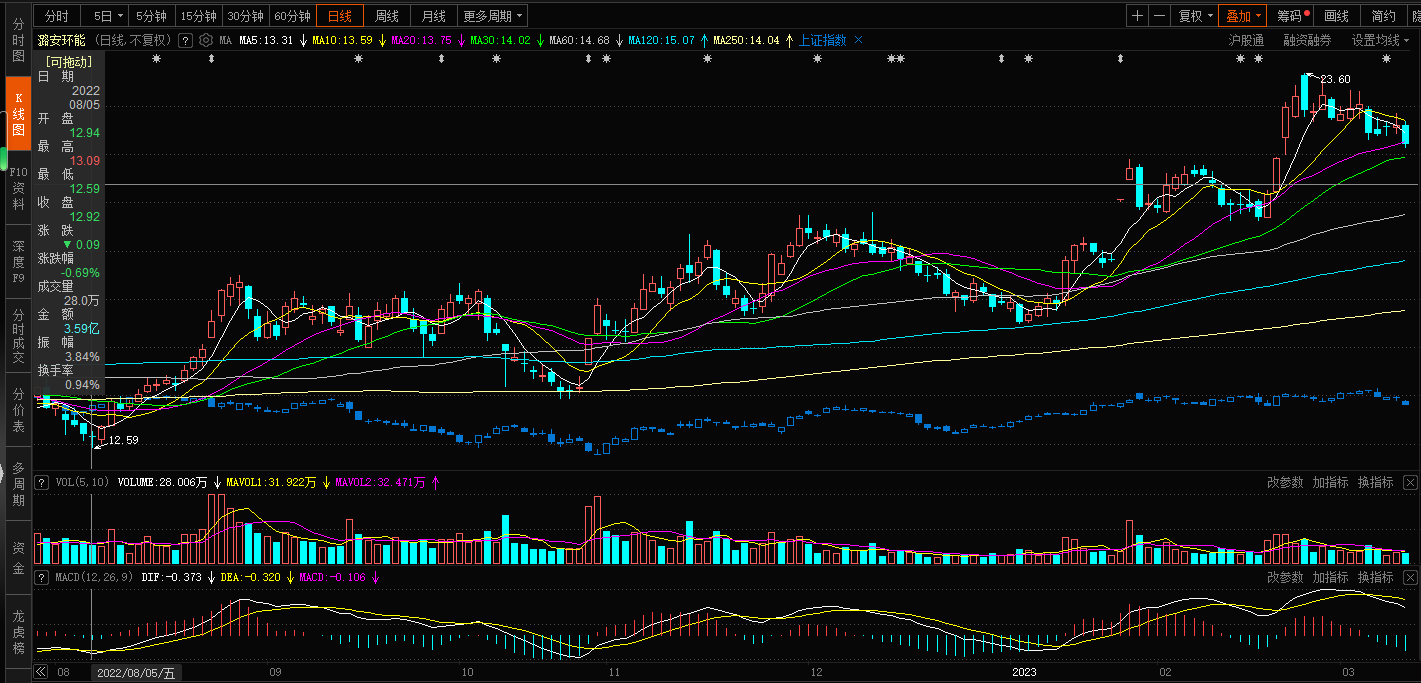The image size is (1421, 683).
Task: Click the zoom-in plus icon in the top toolbar
Action: coord(1137,16)
